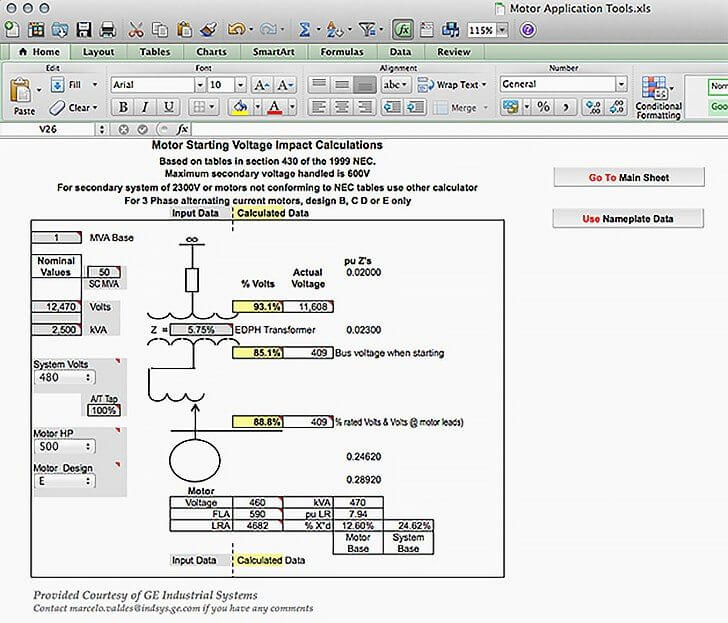This screenshot has height=623, width=728.
Task: Align text to the right
Action: point(365,108)
